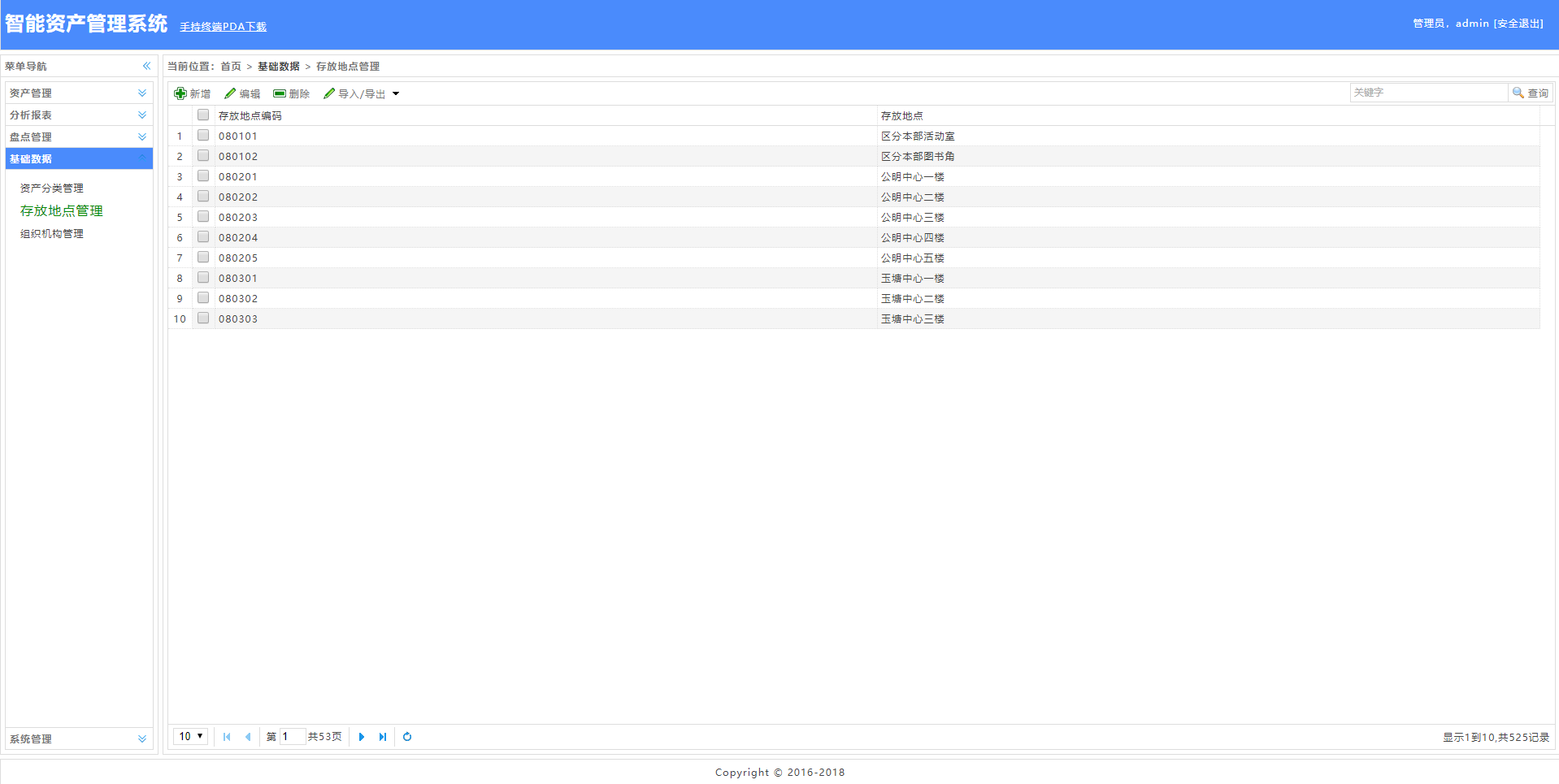Check the box for row 080201
Screen dimensions: 1559x784
(203, 176)
